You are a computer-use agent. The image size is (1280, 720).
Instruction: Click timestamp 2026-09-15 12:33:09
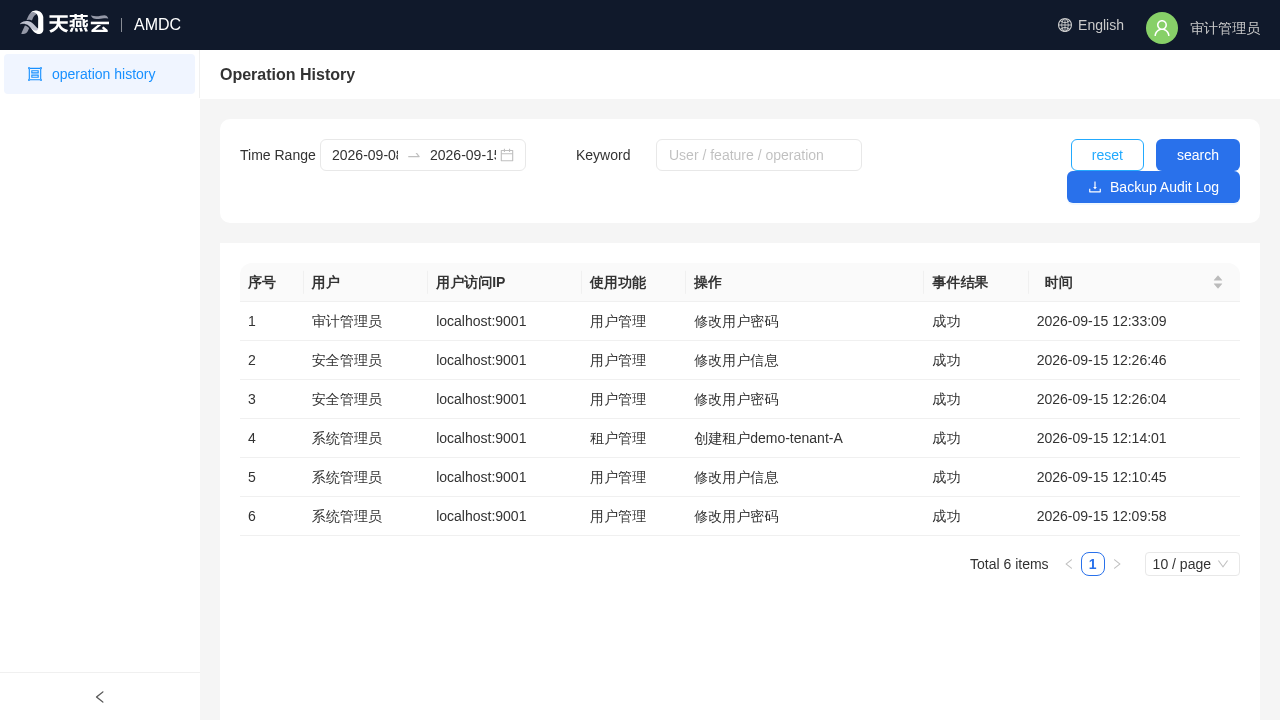tap(1102, 321)
